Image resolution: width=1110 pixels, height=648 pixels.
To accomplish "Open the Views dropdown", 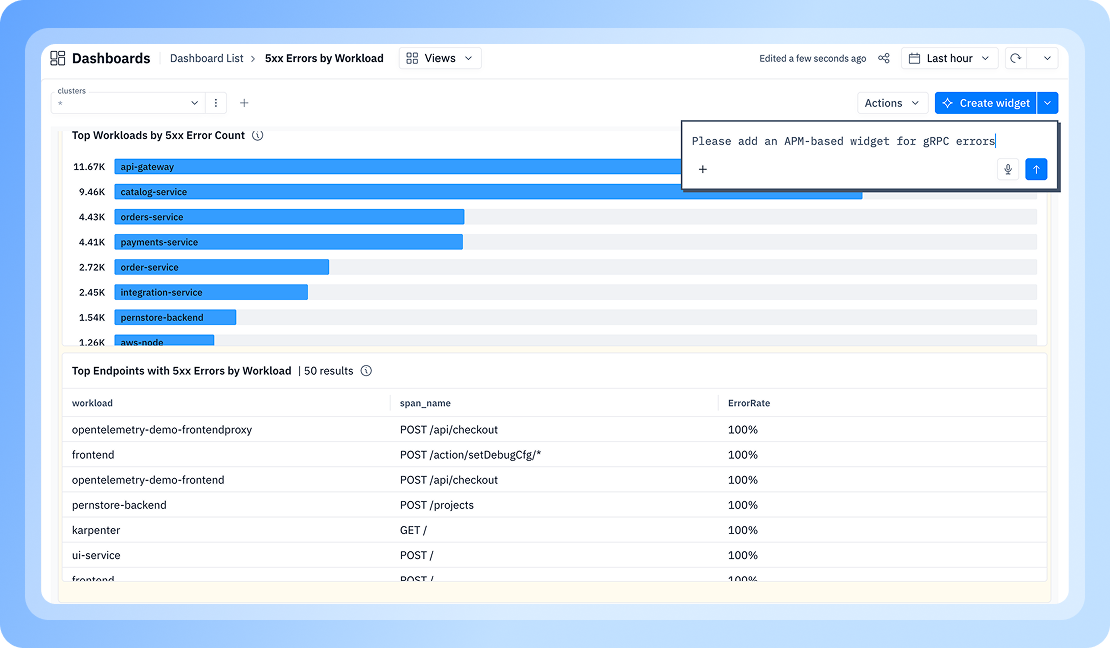I will (440, 58).
